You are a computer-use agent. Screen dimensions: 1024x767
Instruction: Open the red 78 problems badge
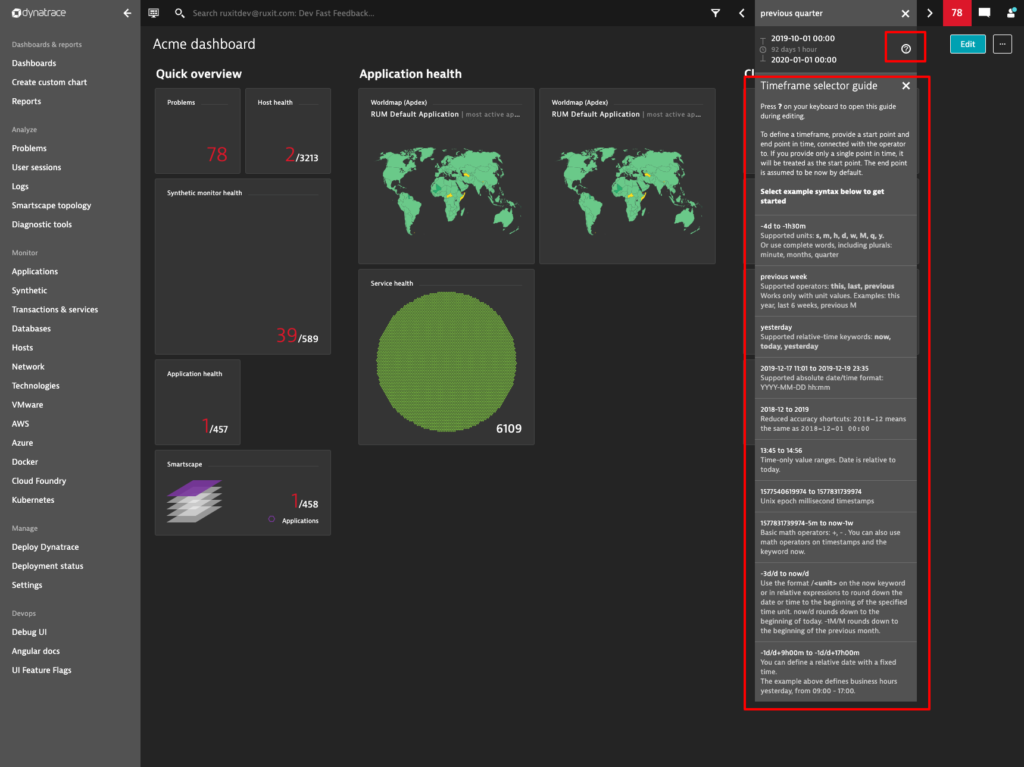[957, 13]
